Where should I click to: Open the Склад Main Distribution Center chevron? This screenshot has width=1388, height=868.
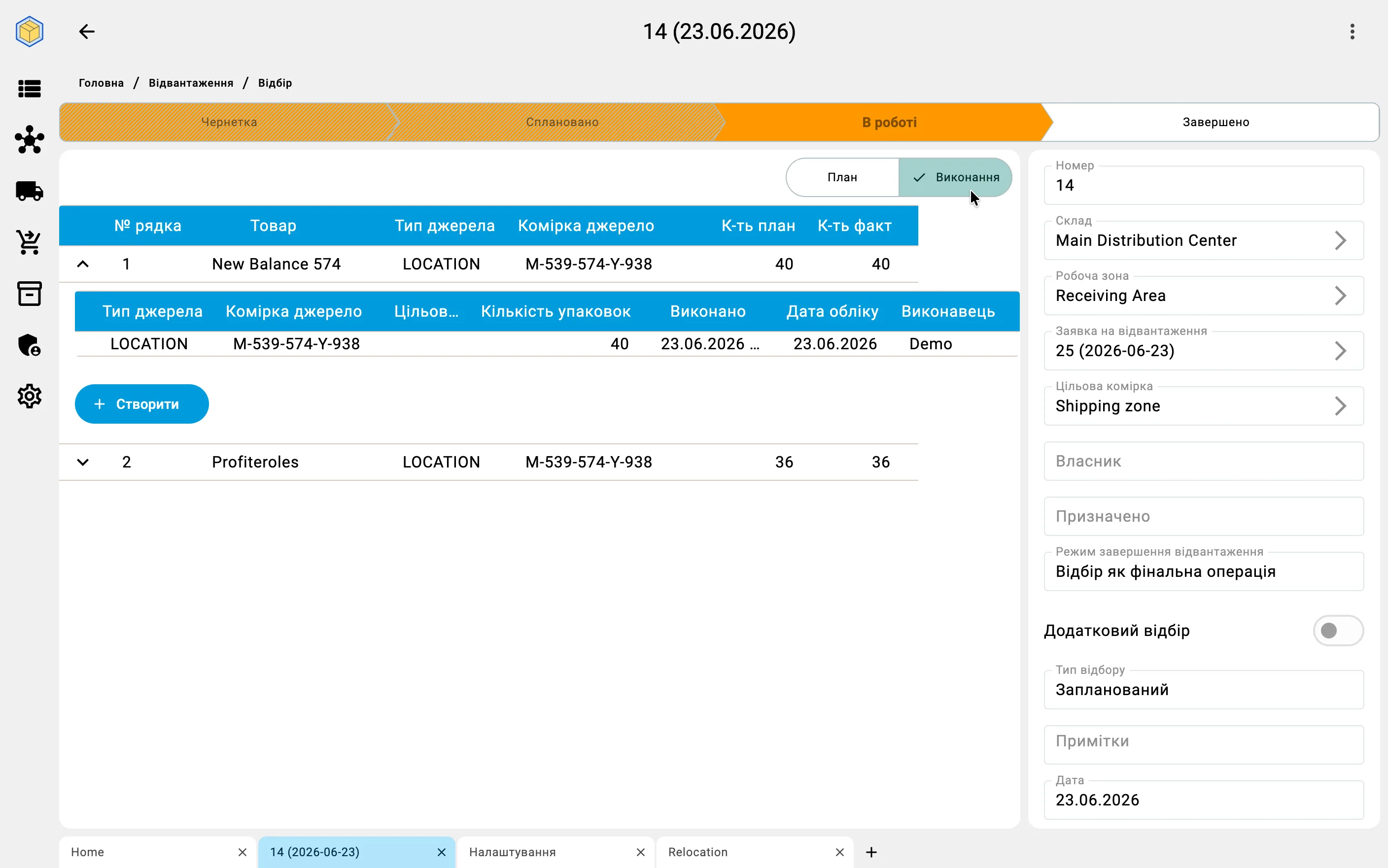(1340, 240)
